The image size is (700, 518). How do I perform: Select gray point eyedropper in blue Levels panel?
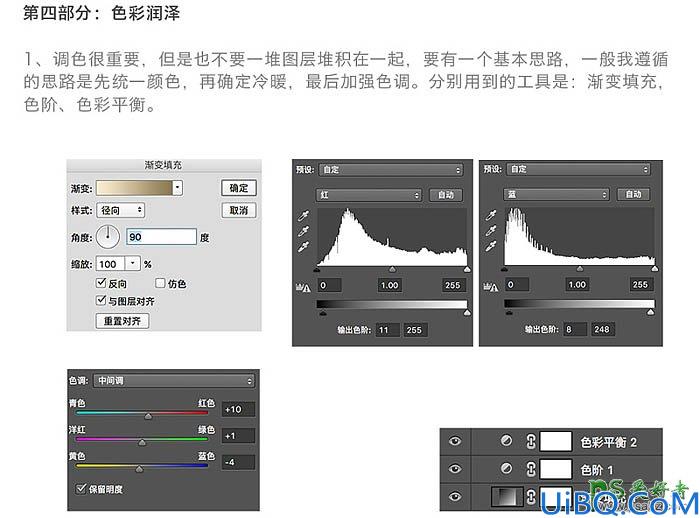pyautogui.click(x=491, y=231)
